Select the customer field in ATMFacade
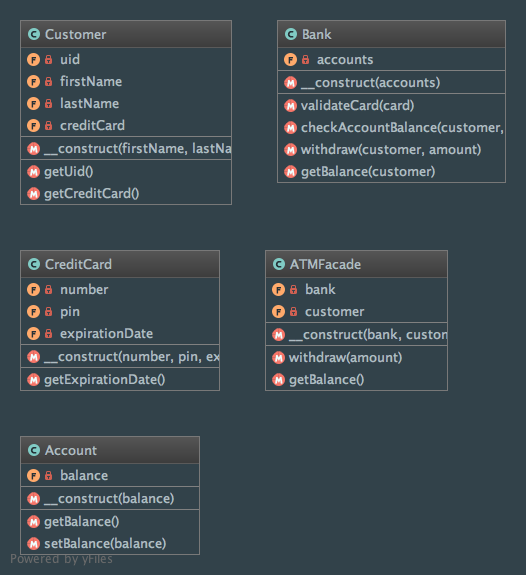The width and height of the screenshot is (526, 575). pyautogui.click(x=335, y=312)
